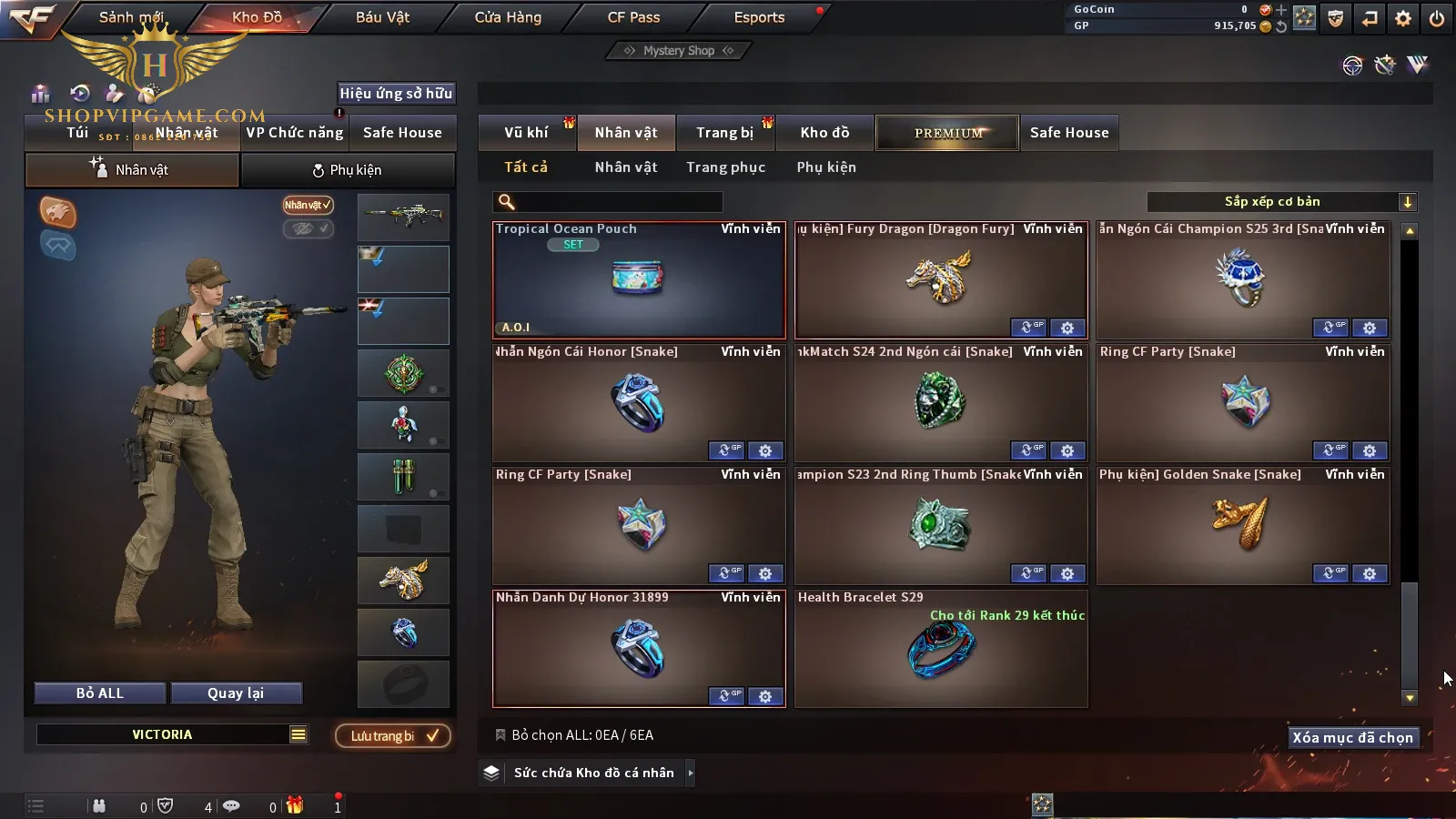The height and width of the screenshot is (819, 1456).
Task: Switch to the Vũ khí tab
Action: (x=527, y=133)
